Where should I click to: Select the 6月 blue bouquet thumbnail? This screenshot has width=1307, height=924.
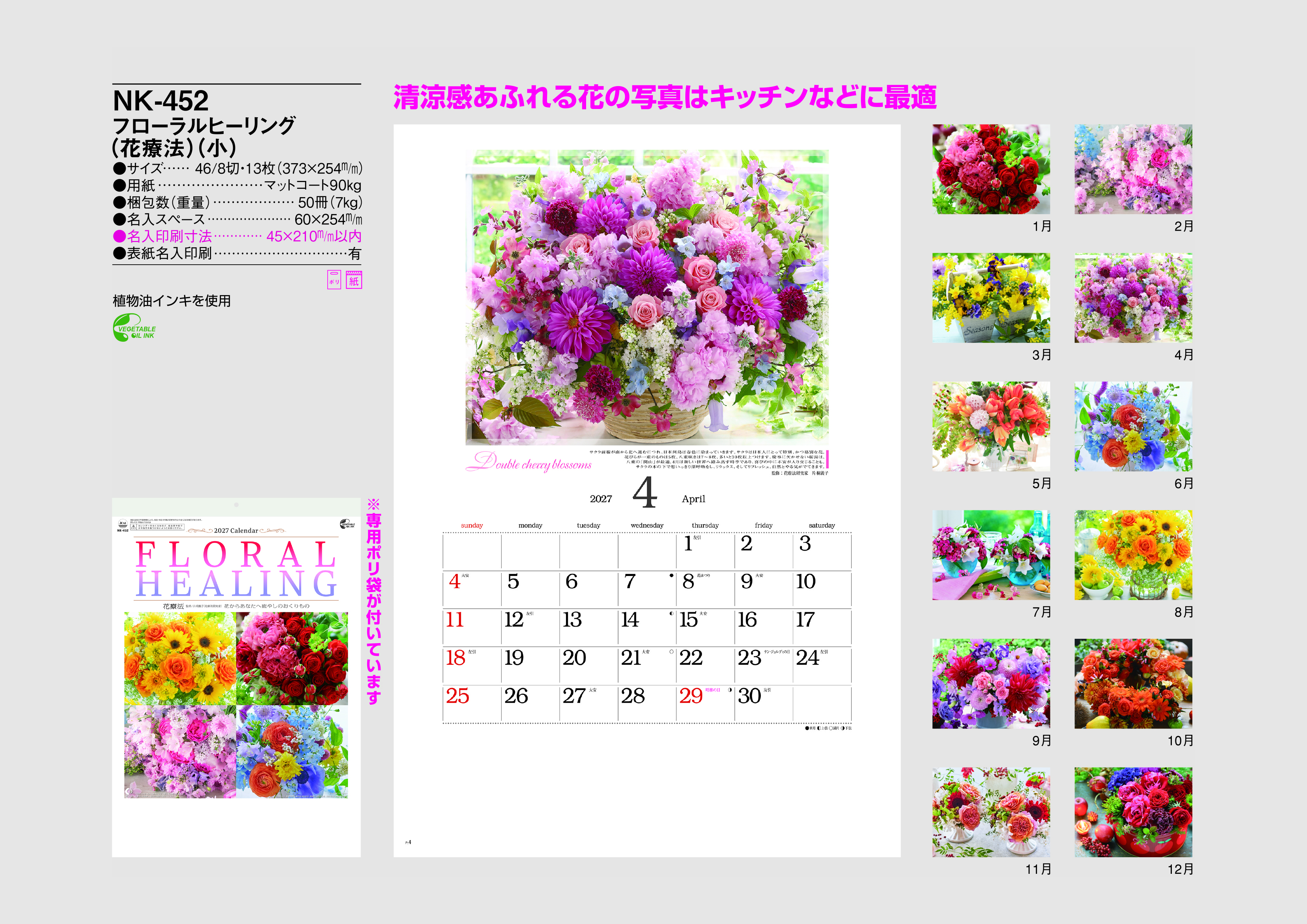(x=1133, y=426)
